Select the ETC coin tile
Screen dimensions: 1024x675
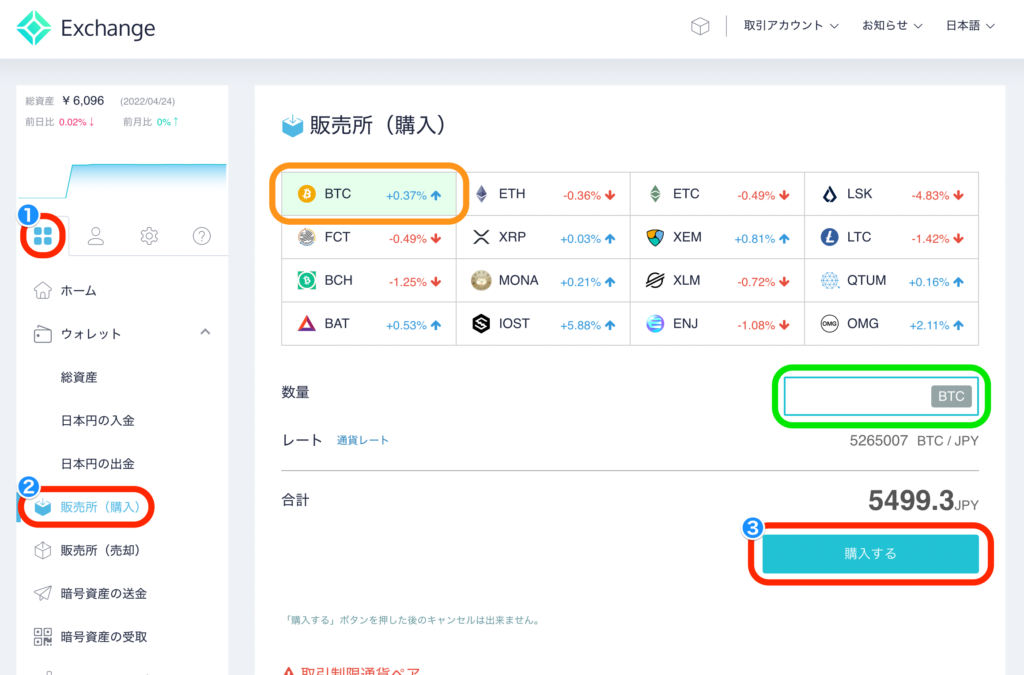pos(717,194)
